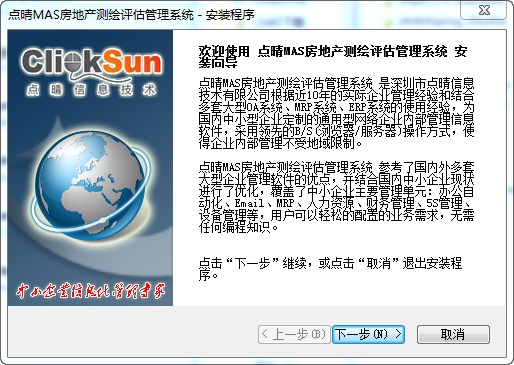Click the 下一步(N) next button

pyautogui.click(x=368, y=334)
